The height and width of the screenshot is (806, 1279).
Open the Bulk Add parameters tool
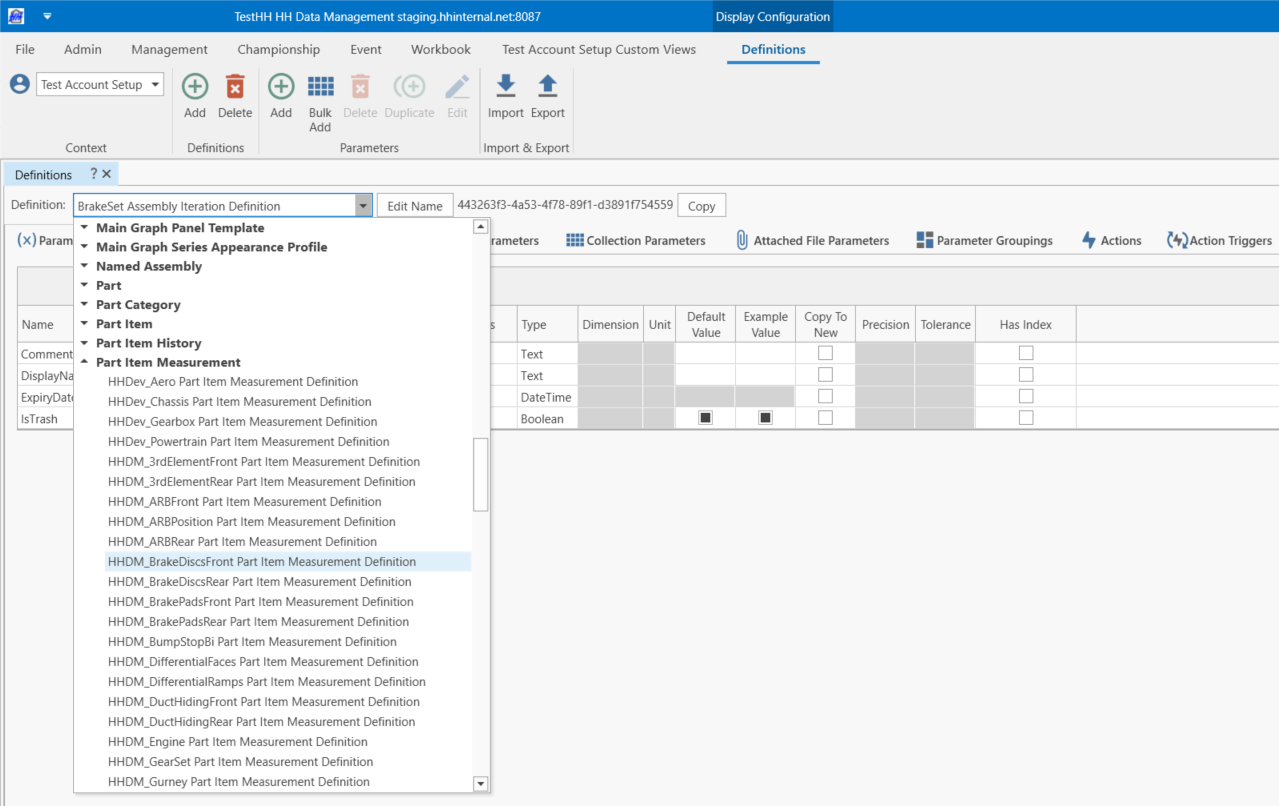point(320,87)
